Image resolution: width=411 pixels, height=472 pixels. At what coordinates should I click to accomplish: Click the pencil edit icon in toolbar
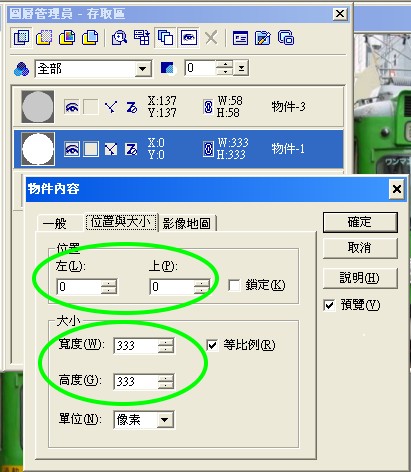pyautogui.click(x=263, y=38)
